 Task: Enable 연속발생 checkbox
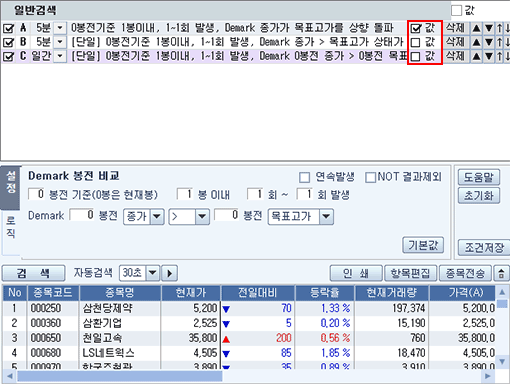(304, 177)
